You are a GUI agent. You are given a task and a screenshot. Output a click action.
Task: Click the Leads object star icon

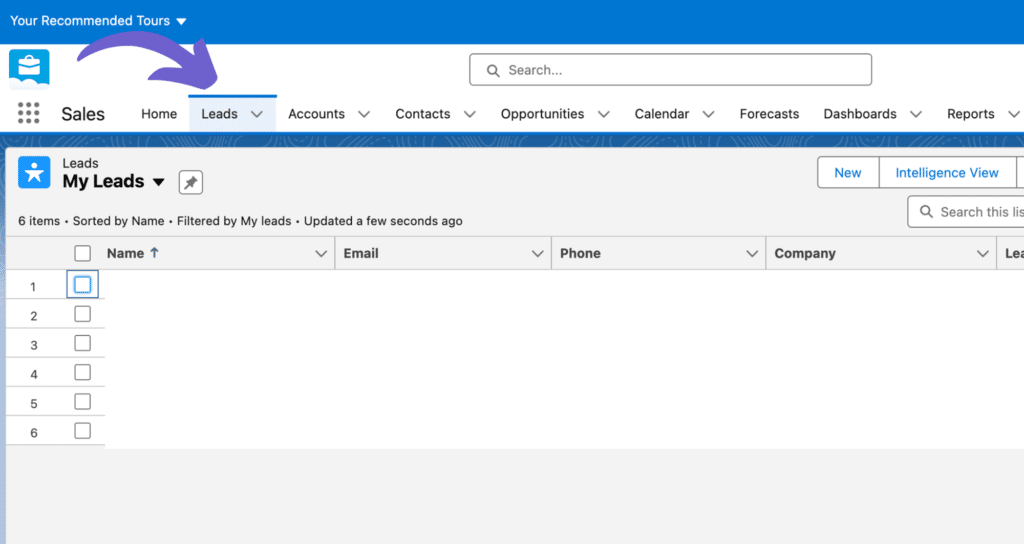(35, 172)
